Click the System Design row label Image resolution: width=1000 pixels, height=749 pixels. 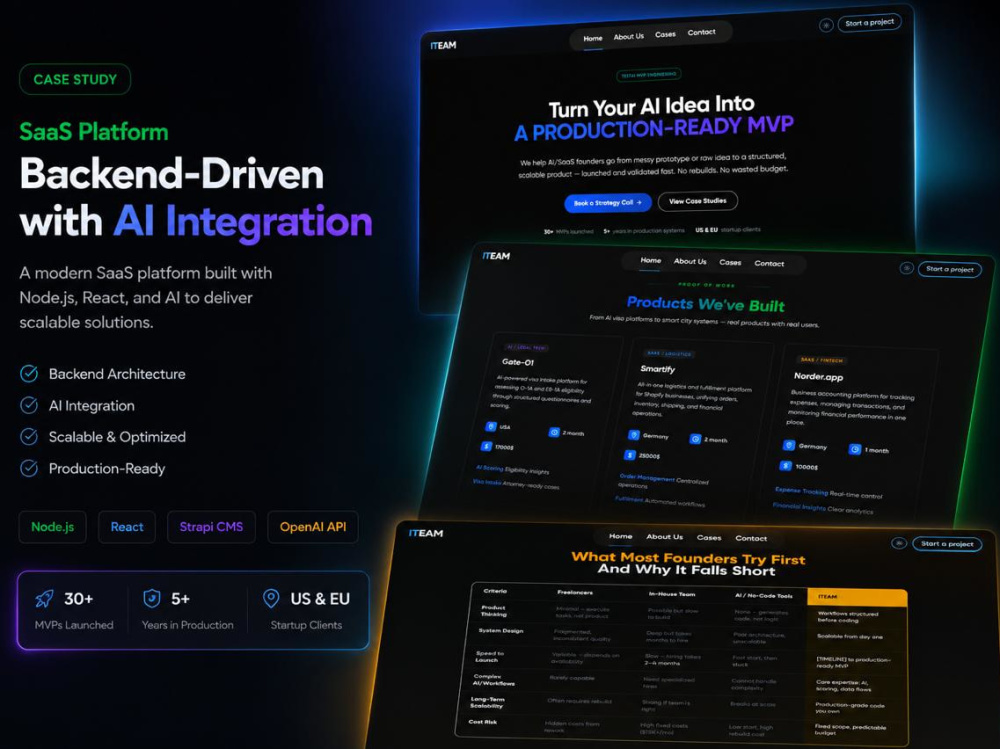501,630
